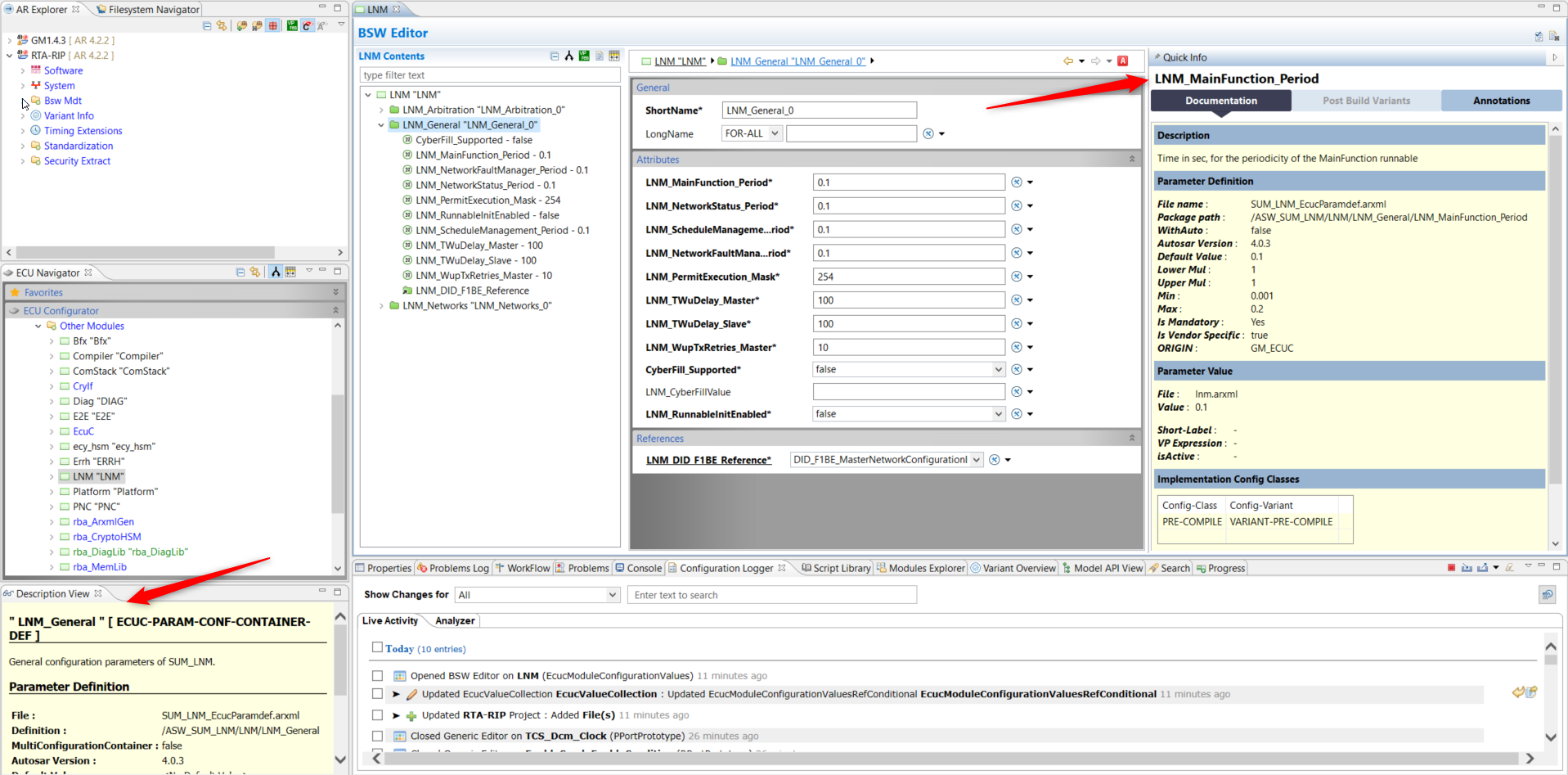1568x775 pixels.
Task: Open the Show Changes for dropdown
Action: (x=537, y=595)
